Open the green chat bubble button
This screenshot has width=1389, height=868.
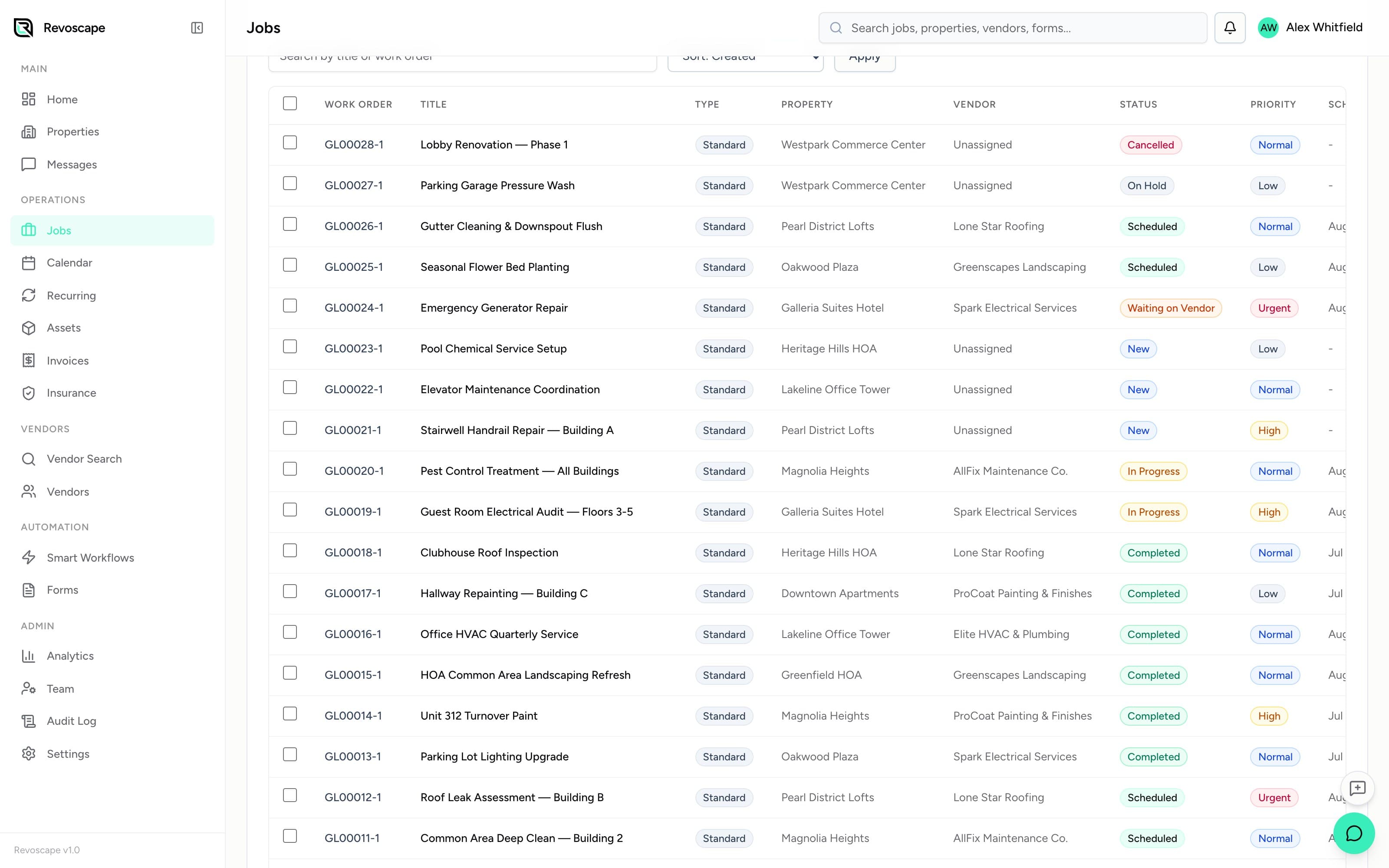point(1354,834)
